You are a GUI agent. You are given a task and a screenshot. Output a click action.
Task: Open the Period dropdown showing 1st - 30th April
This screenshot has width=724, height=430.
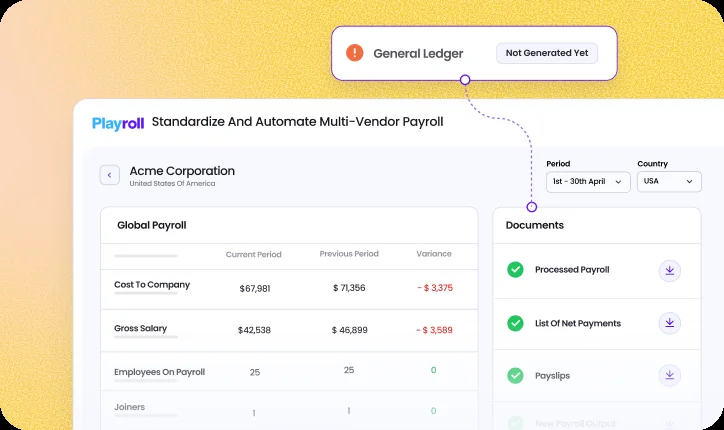pyautogui.click(x=588, y=182)
